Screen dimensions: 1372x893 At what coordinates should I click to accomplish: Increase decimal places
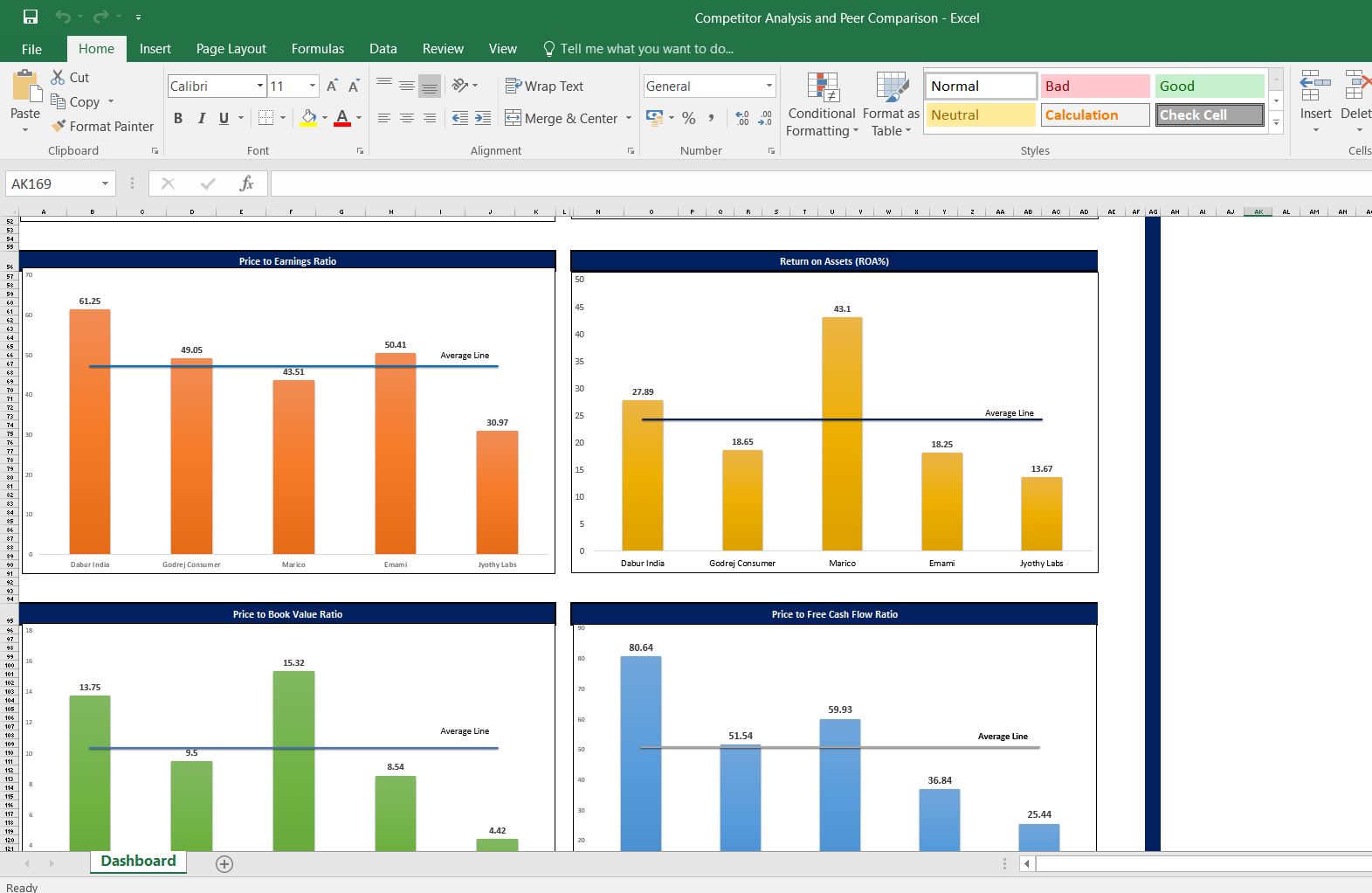pos(742,118)
